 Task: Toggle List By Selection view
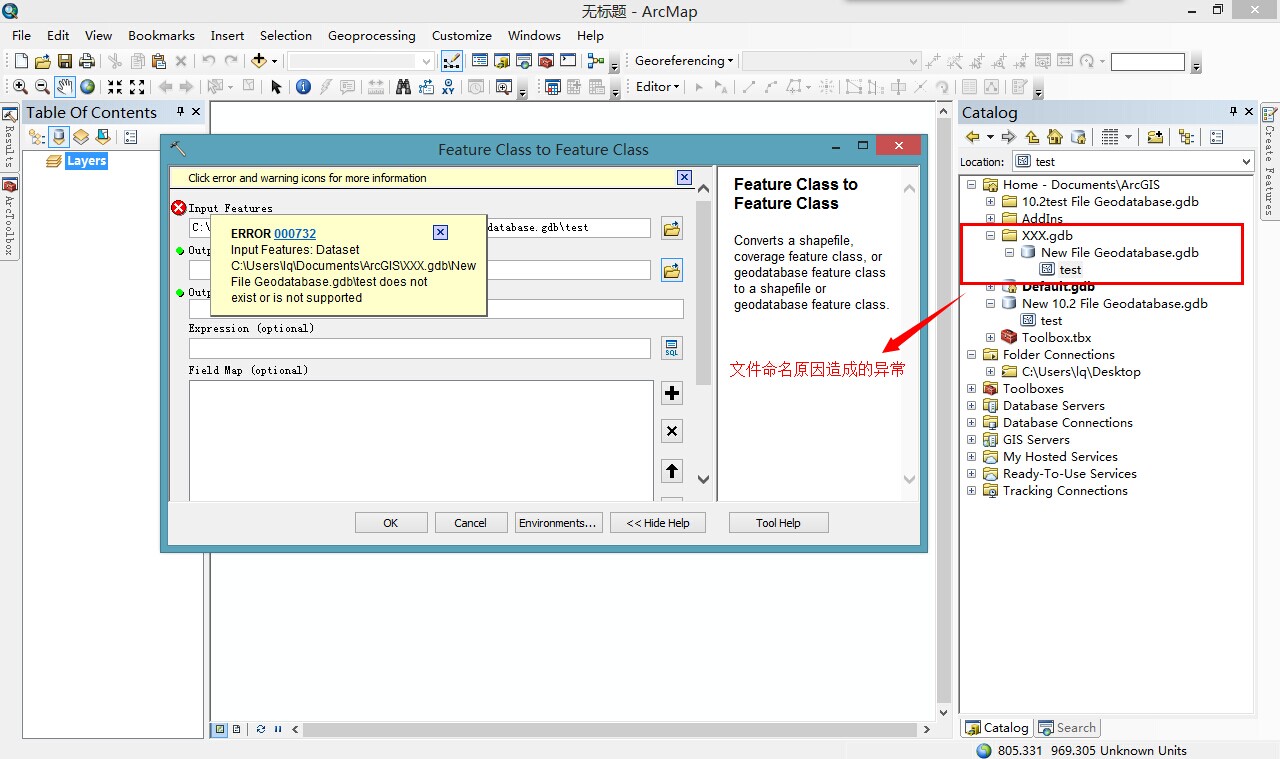[x=103, y=137]
